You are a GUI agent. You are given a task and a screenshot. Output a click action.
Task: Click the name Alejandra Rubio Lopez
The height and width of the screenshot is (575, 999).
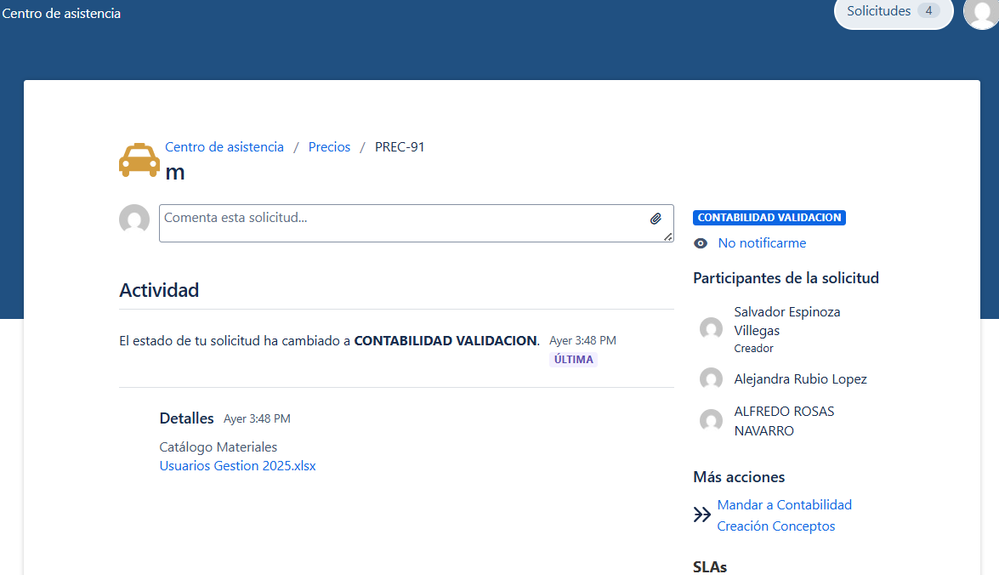tap(800, 380)
